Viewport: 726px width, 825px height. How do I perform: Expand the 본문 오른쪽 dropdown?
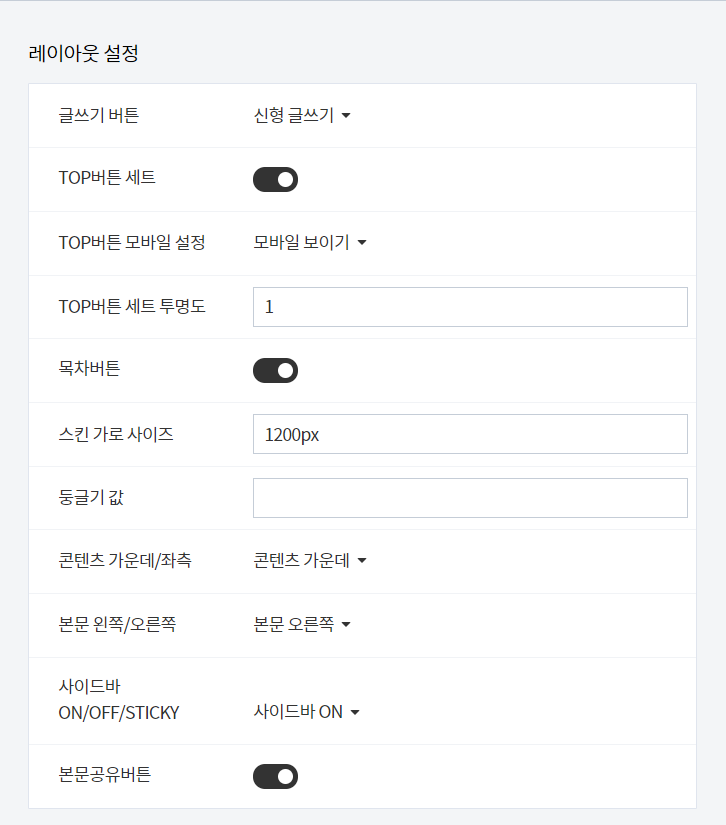pyautogui.click(x=302, y=624)
